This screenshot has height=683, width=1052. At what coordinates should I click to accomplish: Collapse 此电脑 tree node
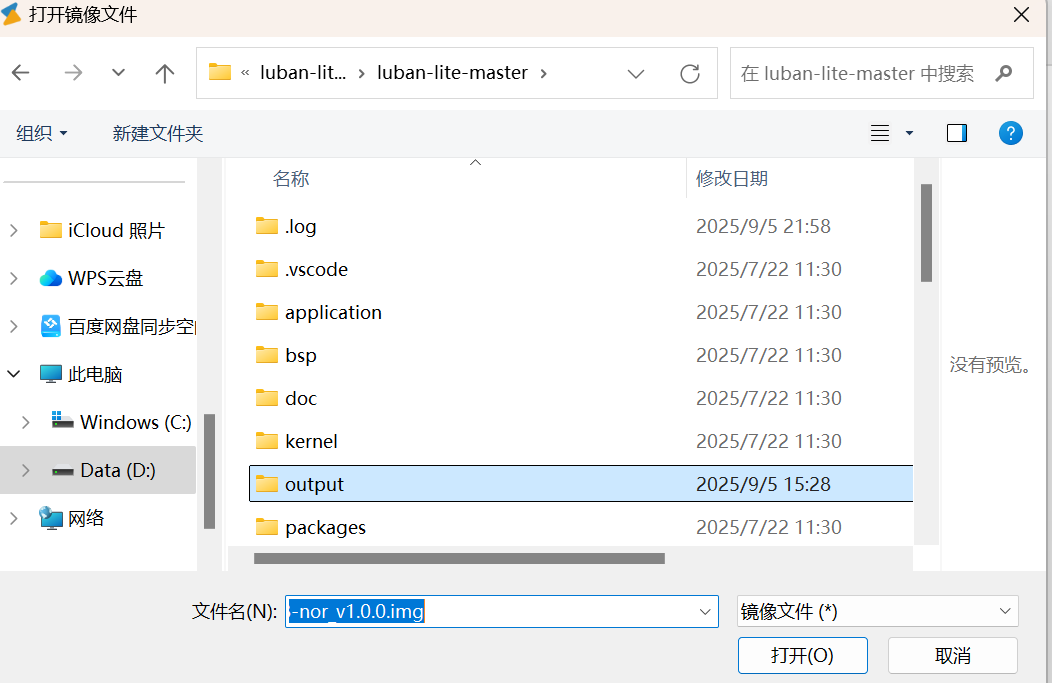click(x=13, y=374)
